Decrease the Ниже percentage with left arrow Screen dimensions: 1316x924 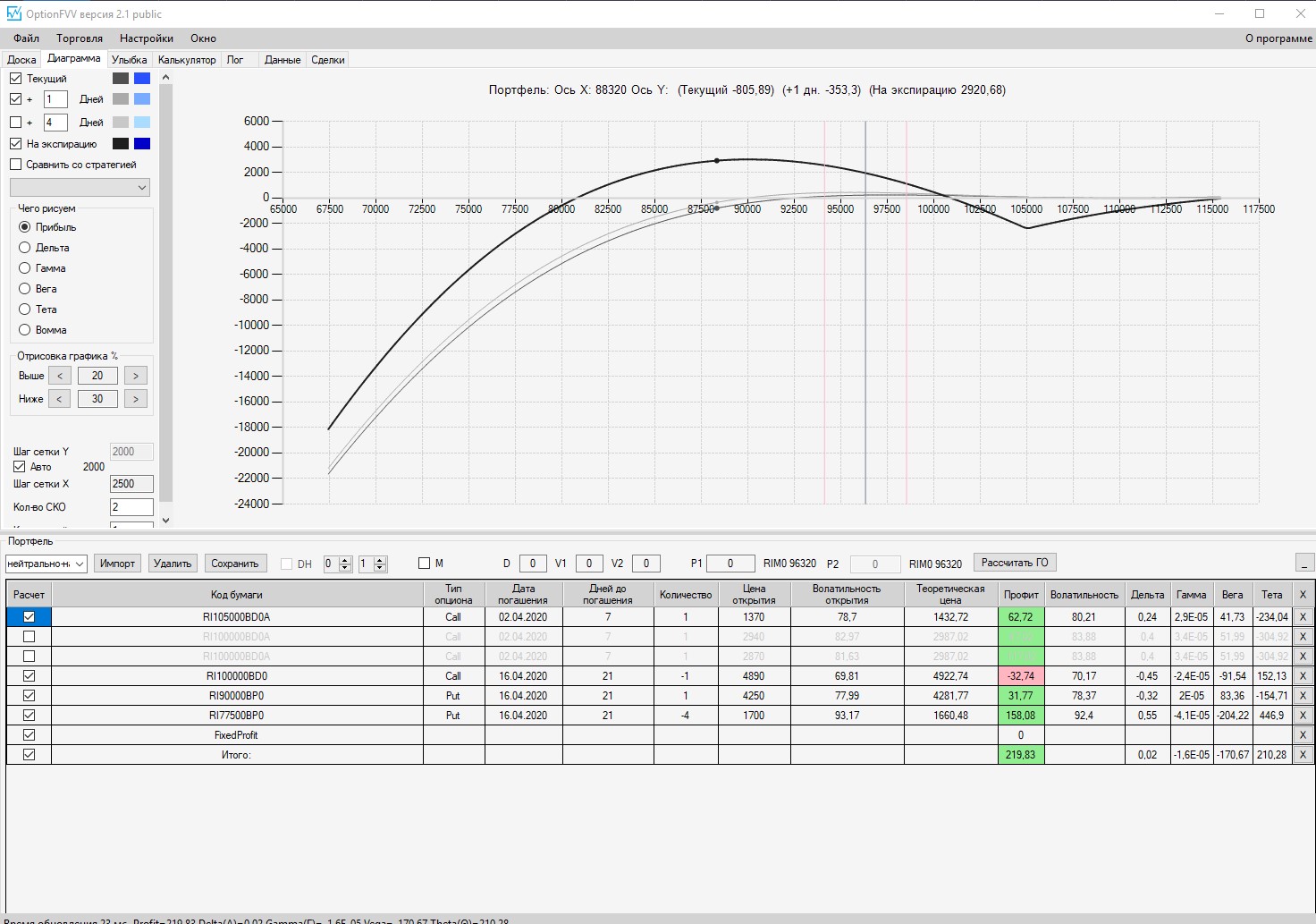[60, 399]
